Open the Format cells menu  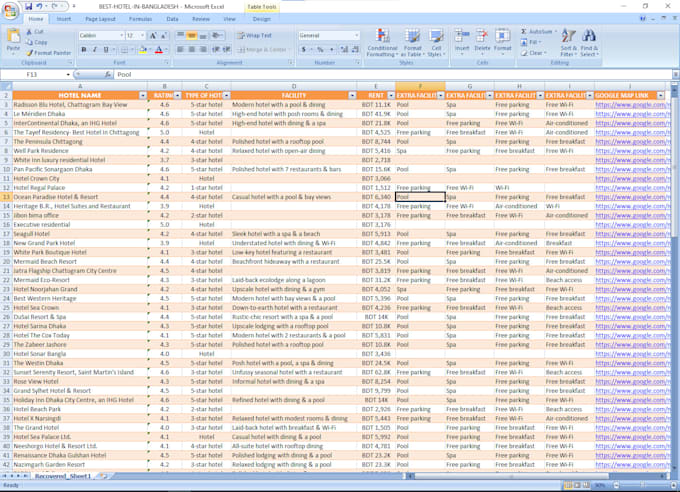(x=503, y=42)
